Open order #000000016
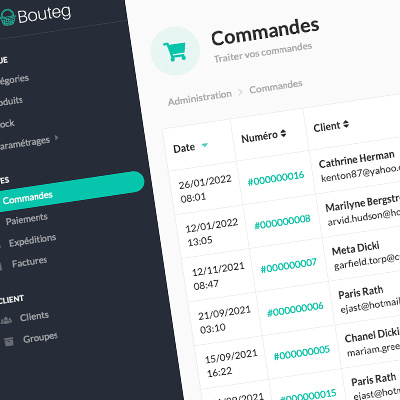Screen dimensions: 400x400 pyautogui.click(x=276, y=178)
